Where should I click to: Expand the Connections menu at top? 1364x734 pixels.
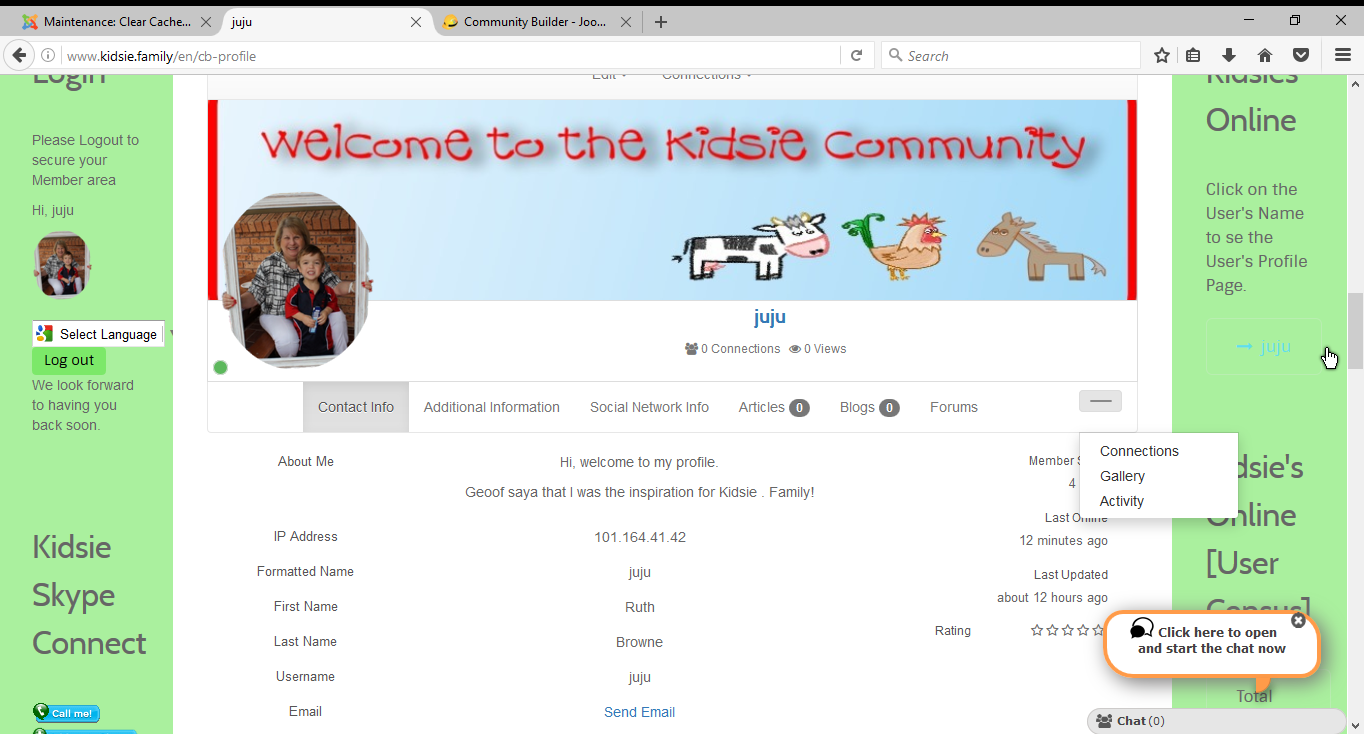point(707,76)
